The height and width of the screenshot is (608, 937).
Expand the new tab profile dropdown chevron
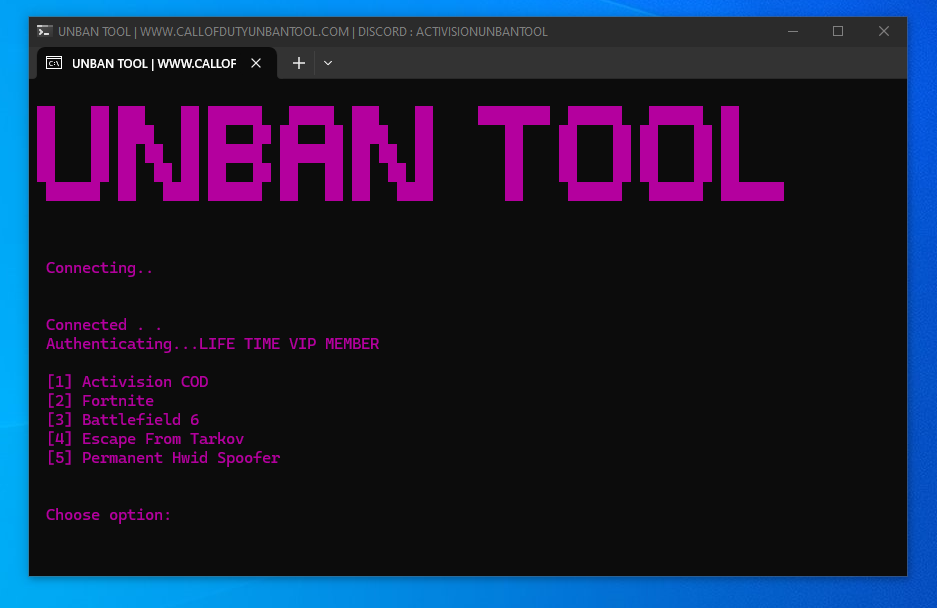click(327, 63)
